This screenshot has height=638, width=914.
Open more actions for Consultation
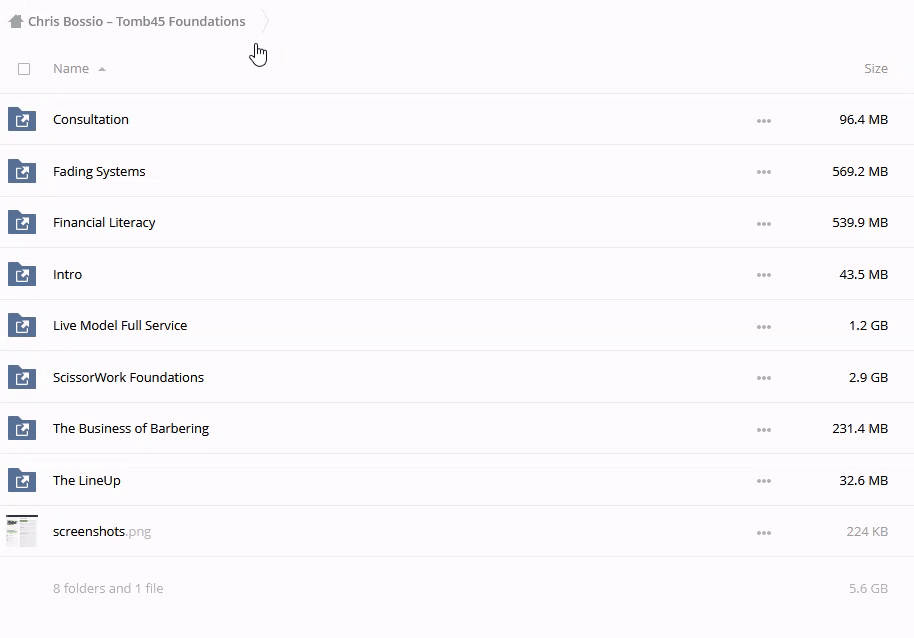coord(764,121)
